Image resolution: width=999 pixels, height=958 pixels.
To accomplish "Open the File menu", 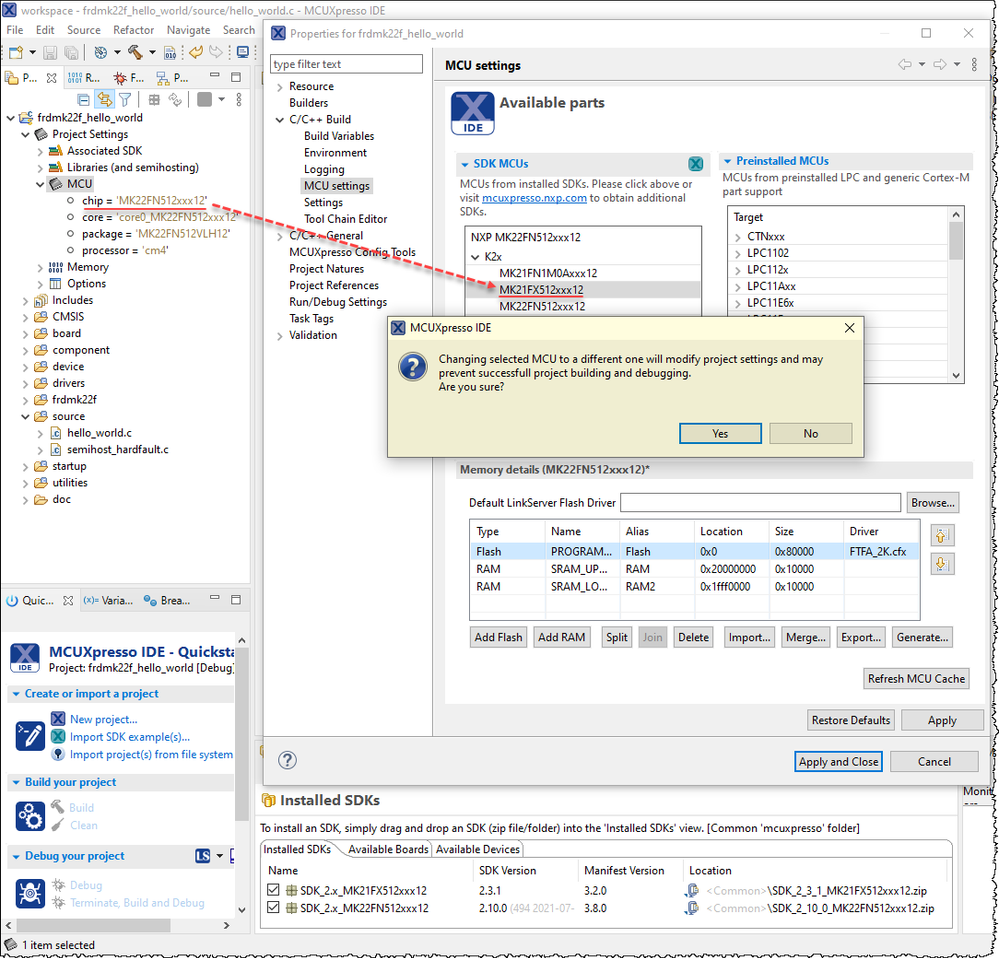I will pos(15,30).
